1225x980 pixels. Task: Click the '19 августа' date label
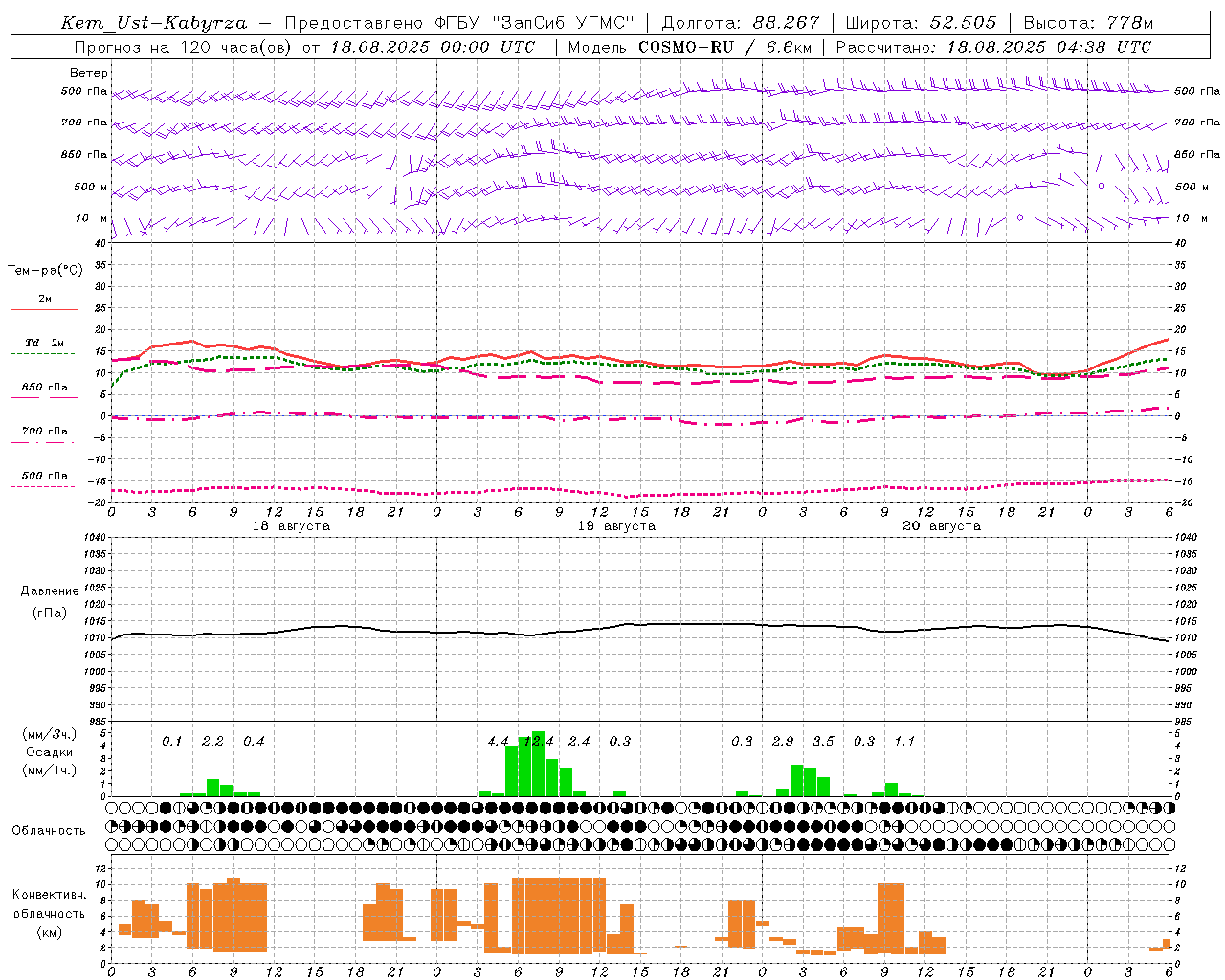[616, 526]
